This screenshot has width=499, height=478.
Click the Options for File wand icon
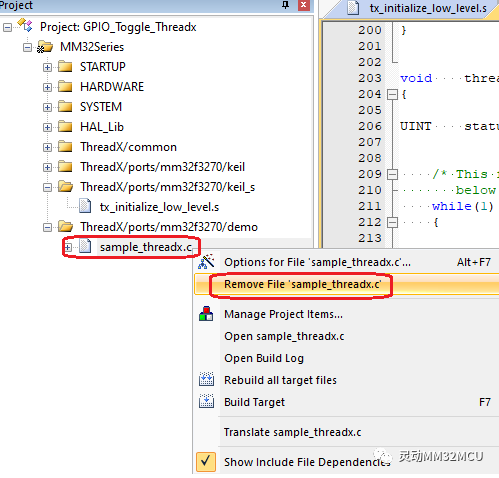[x=206, y=262]
